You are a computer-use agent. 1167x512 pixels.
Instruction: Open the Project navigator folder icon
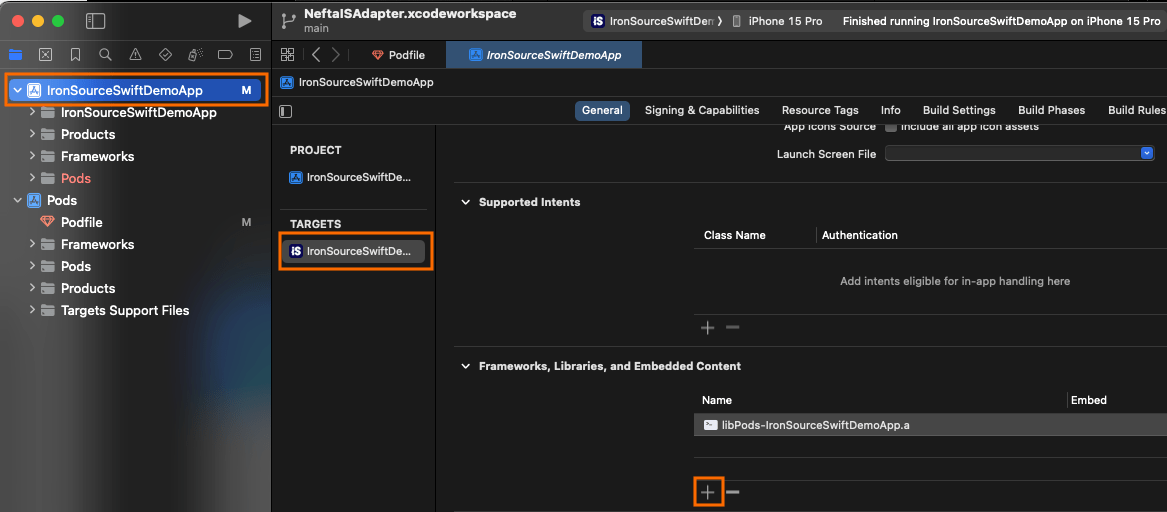(x=15, y=54)
